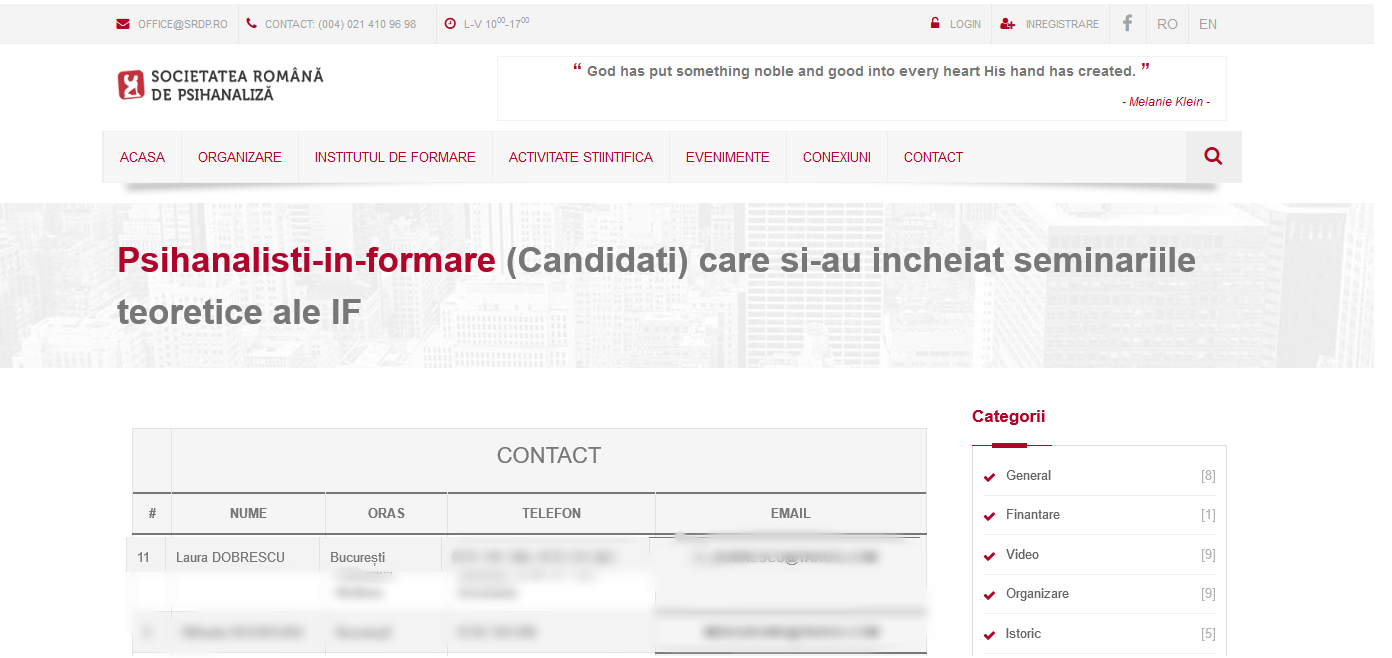The image size is (1392, 658).
Task: Click the phone icon beside contact number
Action: point(251,24)
